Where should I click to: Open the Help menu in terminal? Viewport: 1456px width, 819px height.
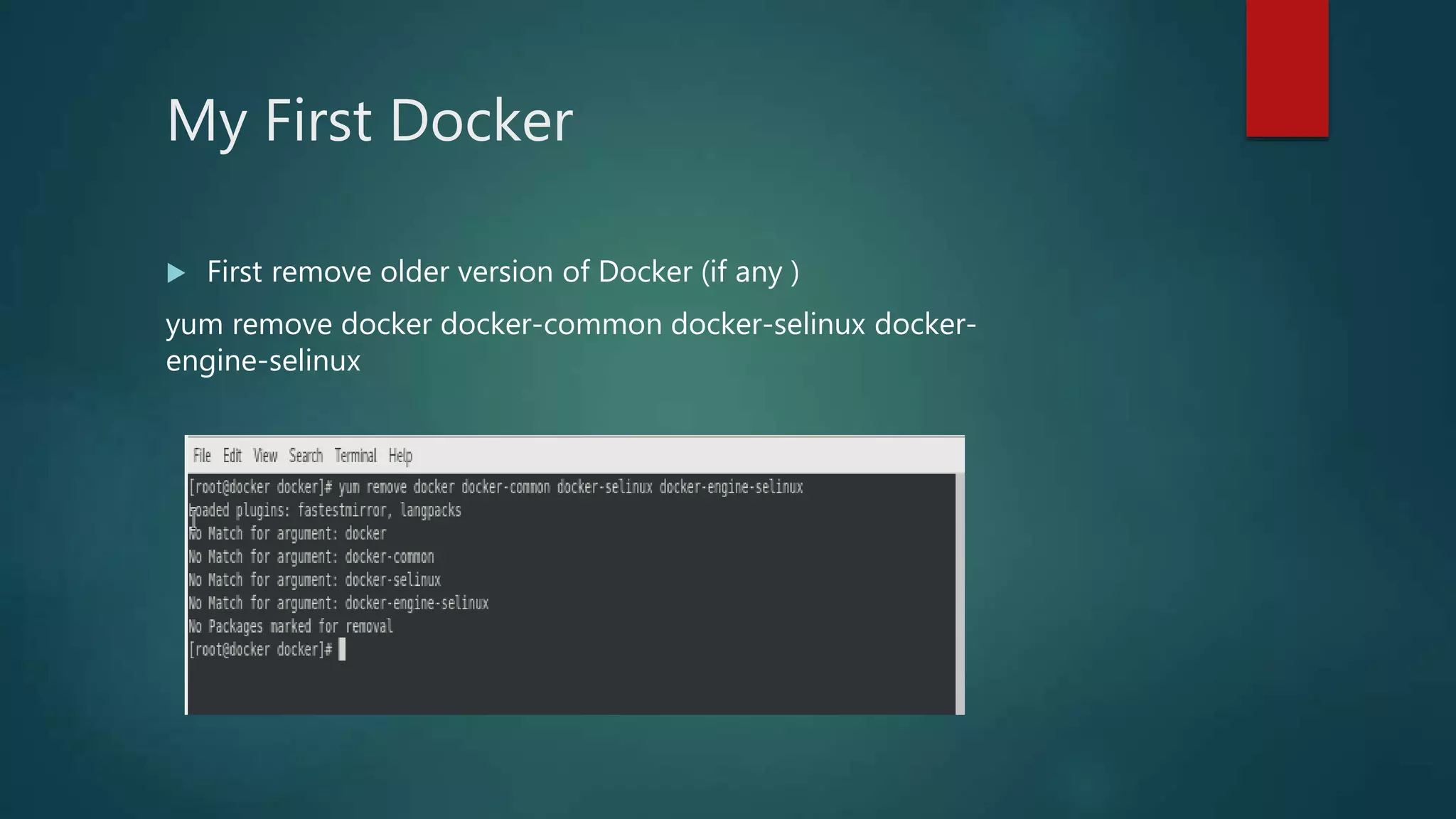[400, 456]
